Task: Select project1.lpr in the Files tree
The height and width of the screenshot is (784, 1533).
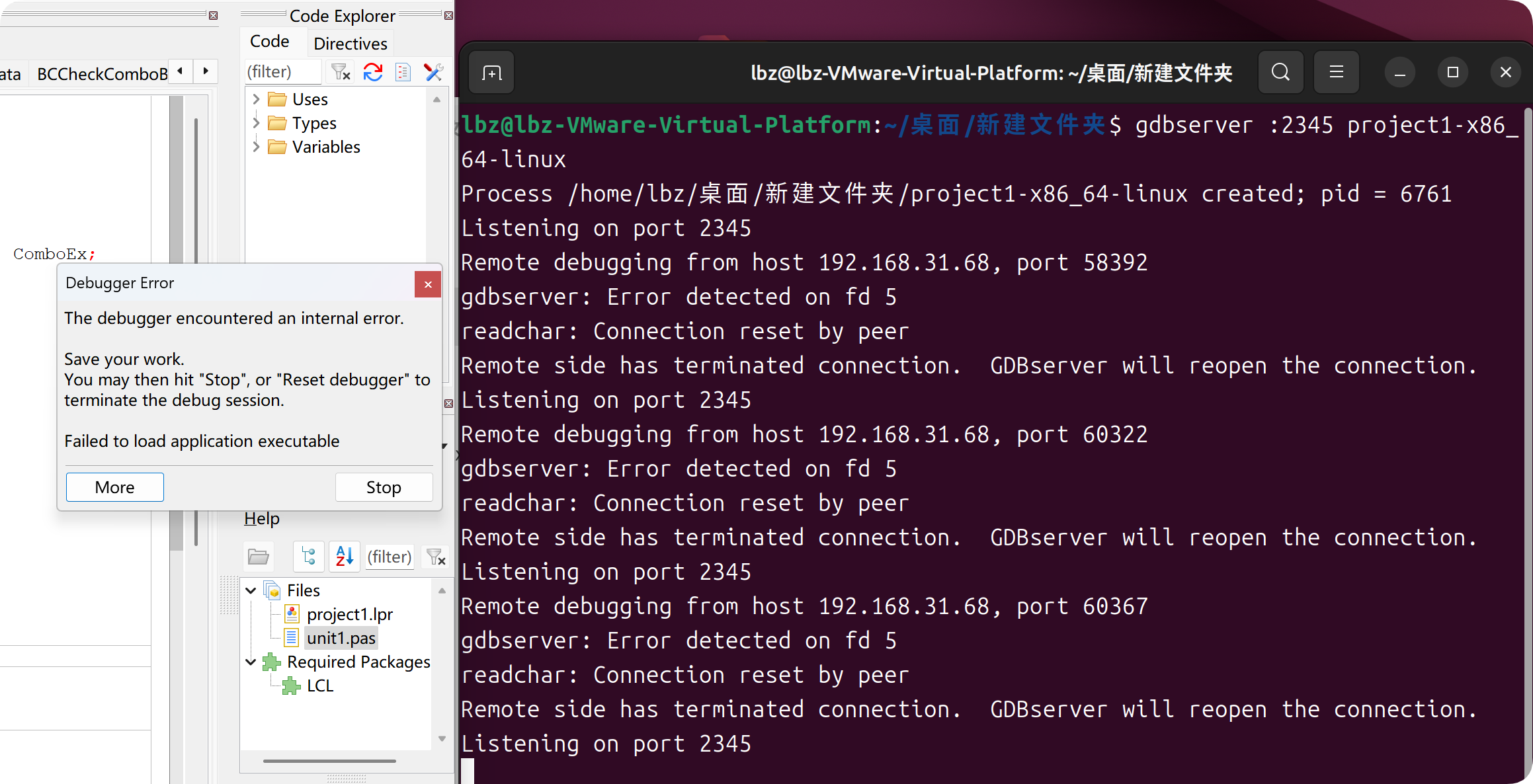Action: click(349, 614)
